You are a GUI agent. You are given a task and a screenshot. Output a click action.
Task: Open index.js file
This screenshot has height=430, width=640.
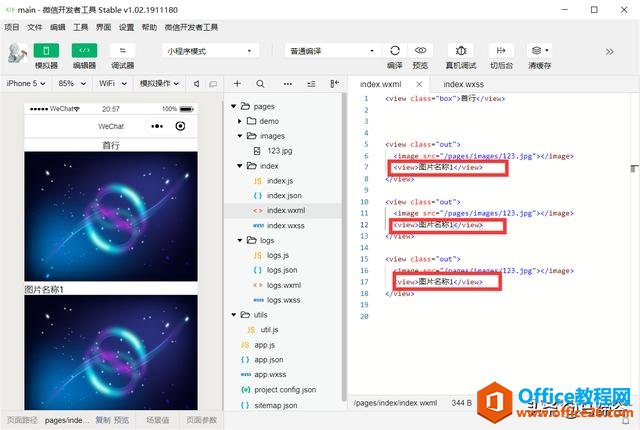(280, 181)
